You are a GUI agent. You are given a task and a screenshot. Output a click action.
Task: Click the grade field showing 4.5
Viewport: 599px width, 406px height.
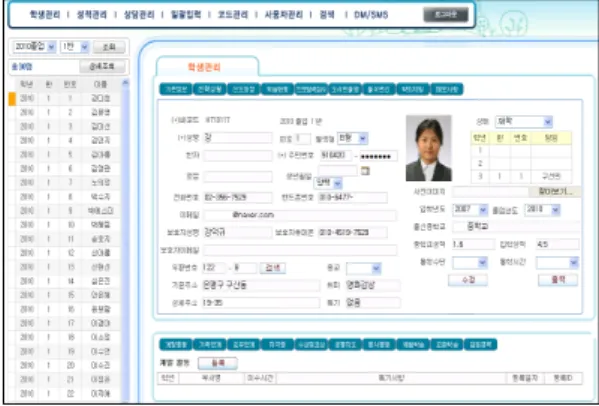tap(557, 244)
